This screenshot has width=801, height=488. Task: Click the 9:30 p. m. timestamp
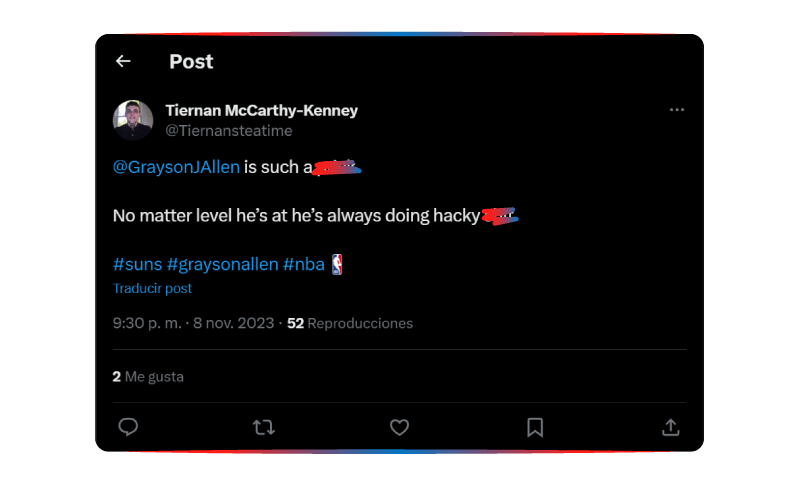pyautogui.click(x=147, y=323)
